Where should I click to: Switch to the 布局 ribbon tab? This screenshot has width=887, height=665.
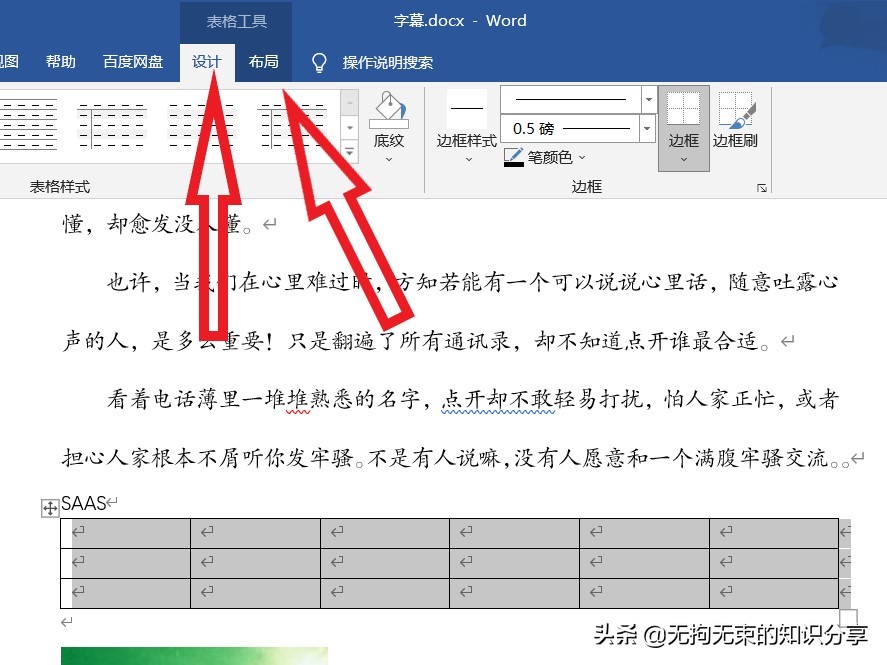tap(263, 61)
